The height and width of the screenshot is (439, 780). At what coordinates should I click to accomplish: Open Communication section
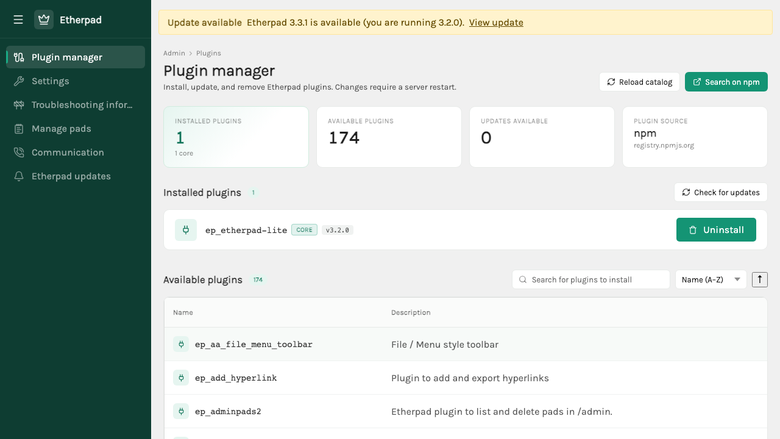tap(76, 153)
